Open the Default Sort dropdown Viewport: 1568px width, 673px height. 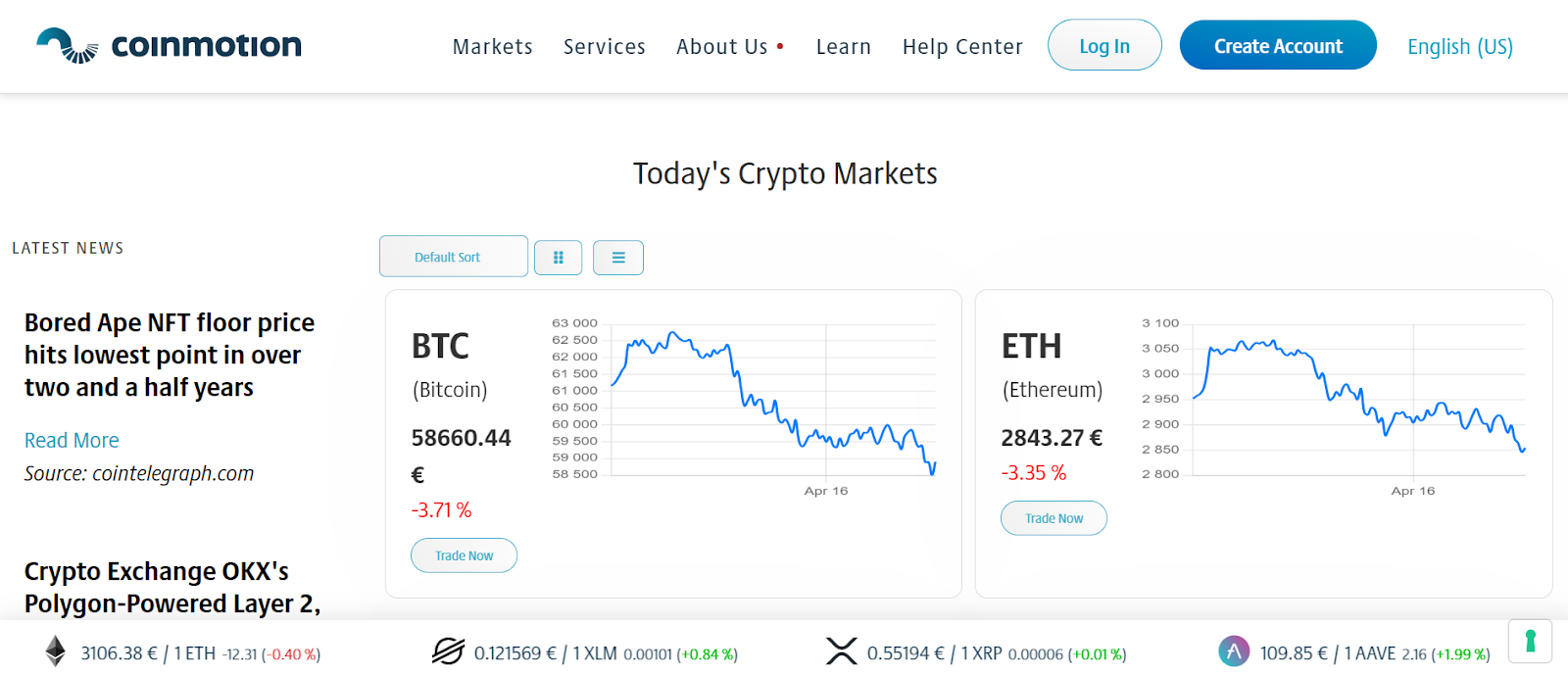pos(454,257)
